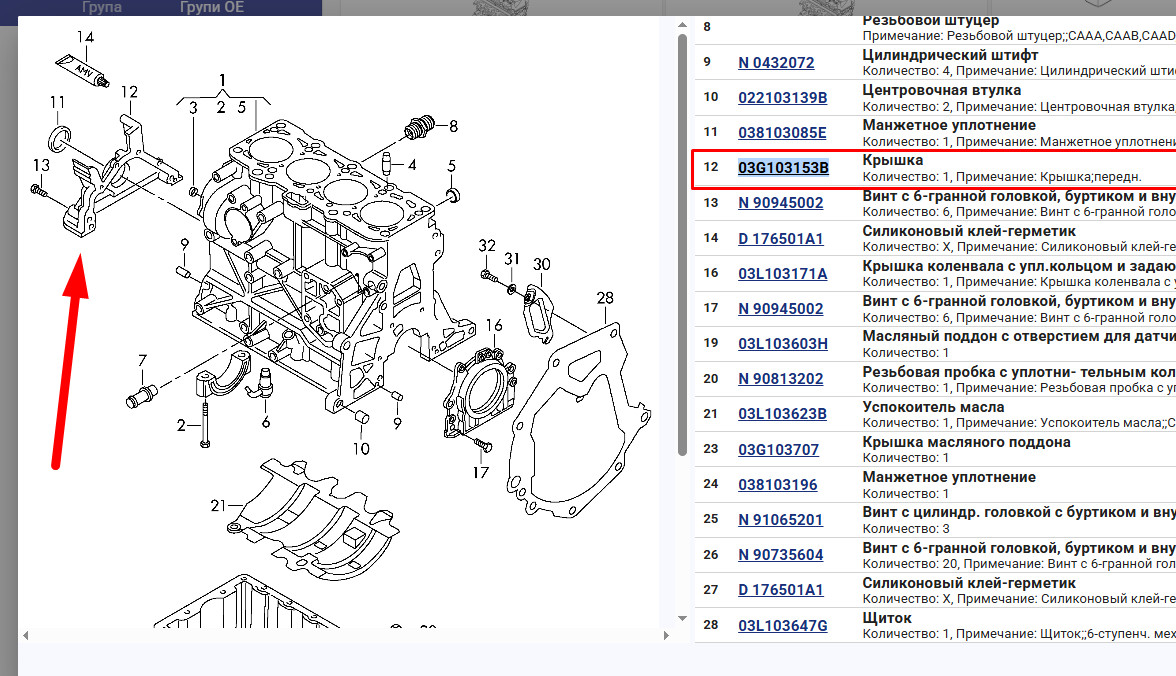
Task: Click the parts list vertical scrollbar thumb
Action: (x=683, y=240)
